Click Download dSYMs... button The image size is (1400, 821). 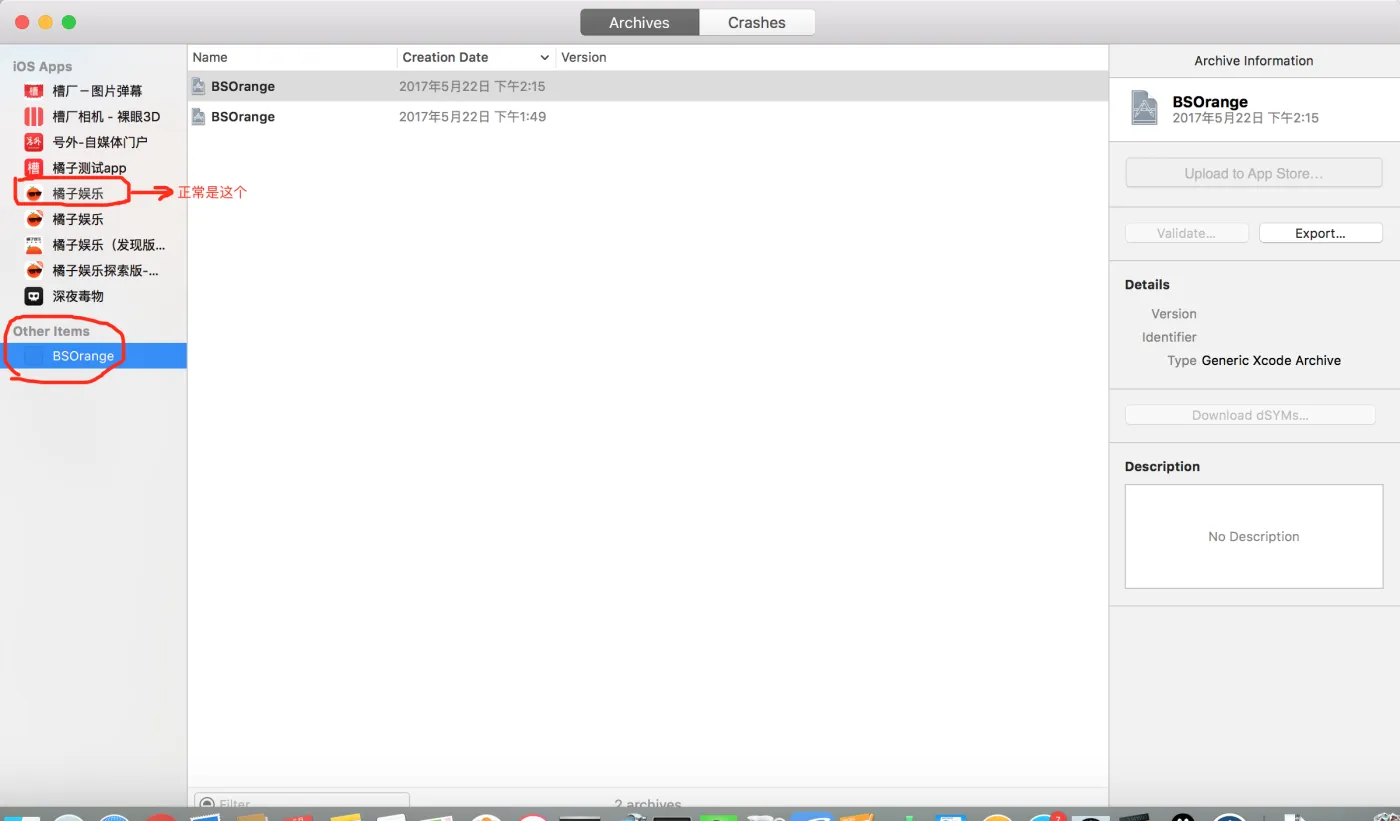(x=1250, y=415)
